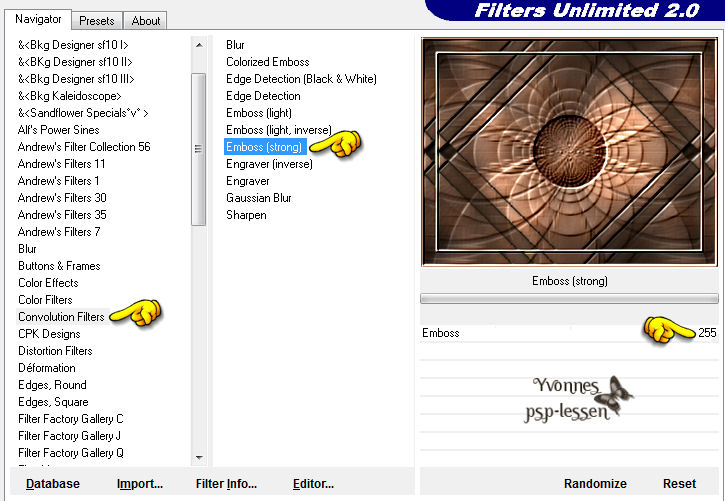This screenshot has height=501, width=725.
Task: Select Andrew's Filters 11 category
Action: [x=61, y=164]
